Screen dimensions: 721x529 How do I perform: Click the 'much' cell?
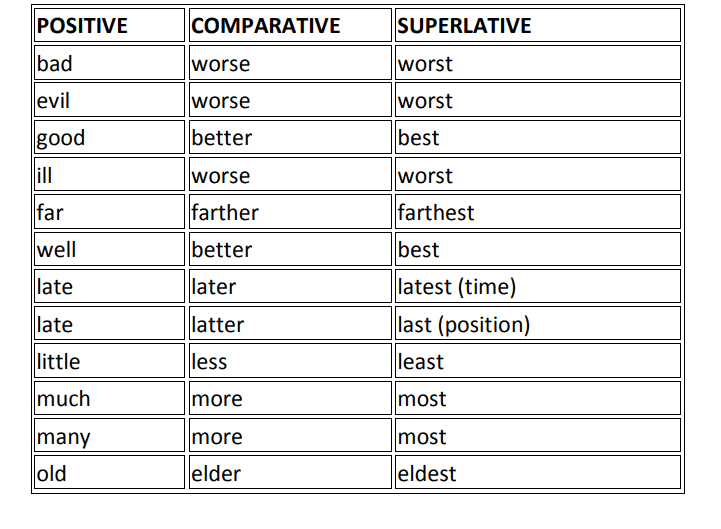point(63,399)
